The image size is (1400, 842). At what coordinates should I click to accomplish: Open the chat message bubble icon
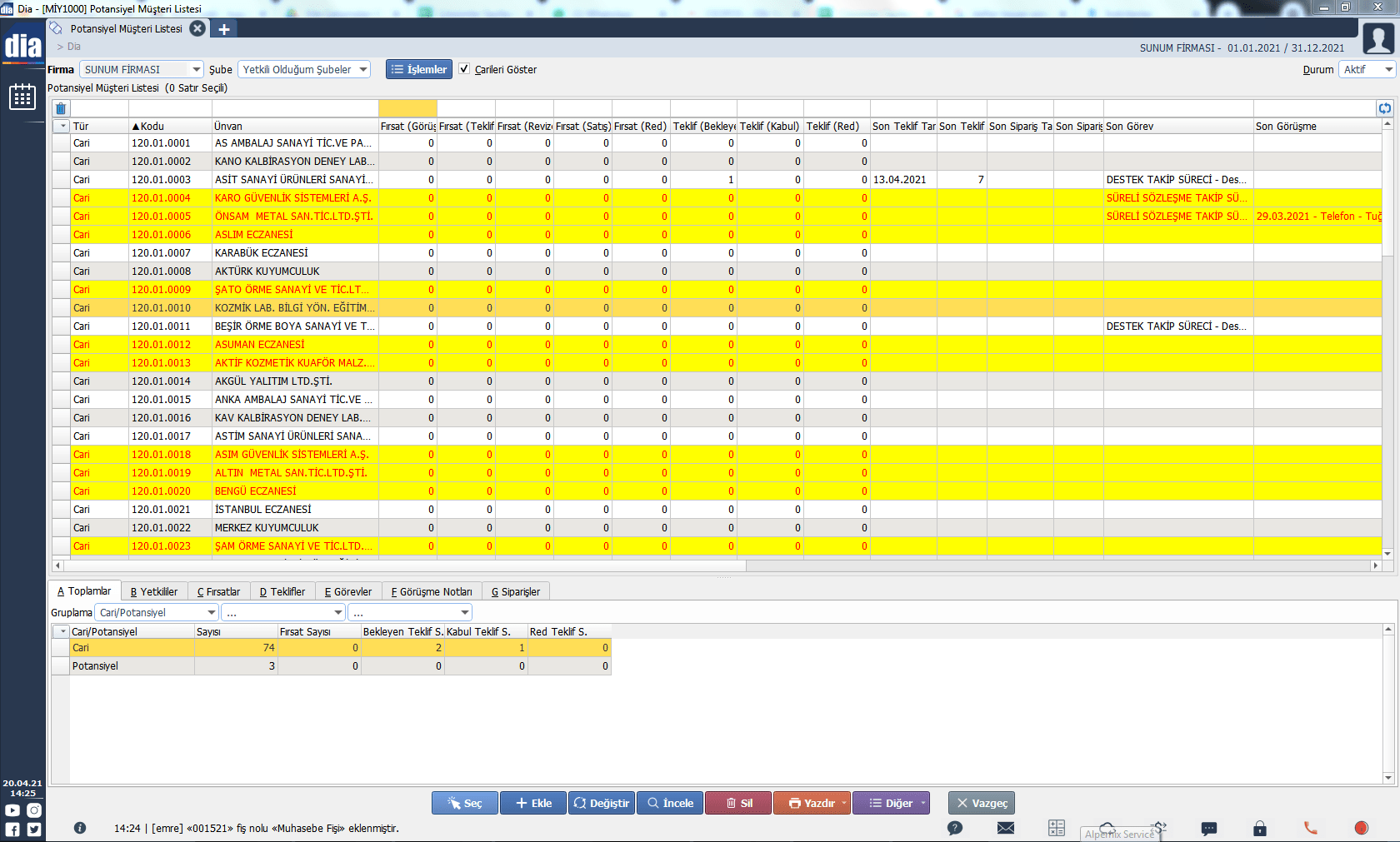pyautogui.click(x=1209, y=829)
